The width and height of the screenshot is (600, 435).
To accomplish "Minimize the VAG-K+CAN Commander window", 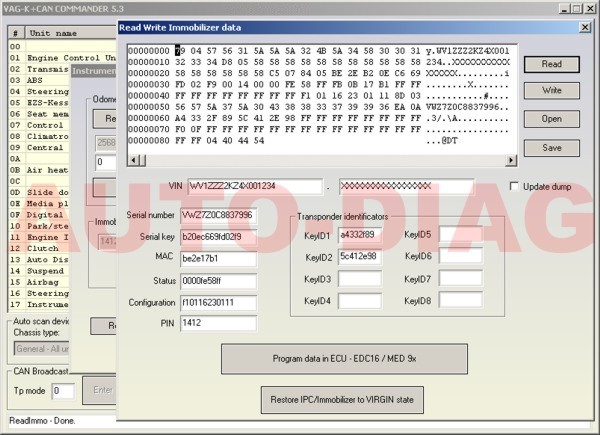I will click(x=564, y=8).
